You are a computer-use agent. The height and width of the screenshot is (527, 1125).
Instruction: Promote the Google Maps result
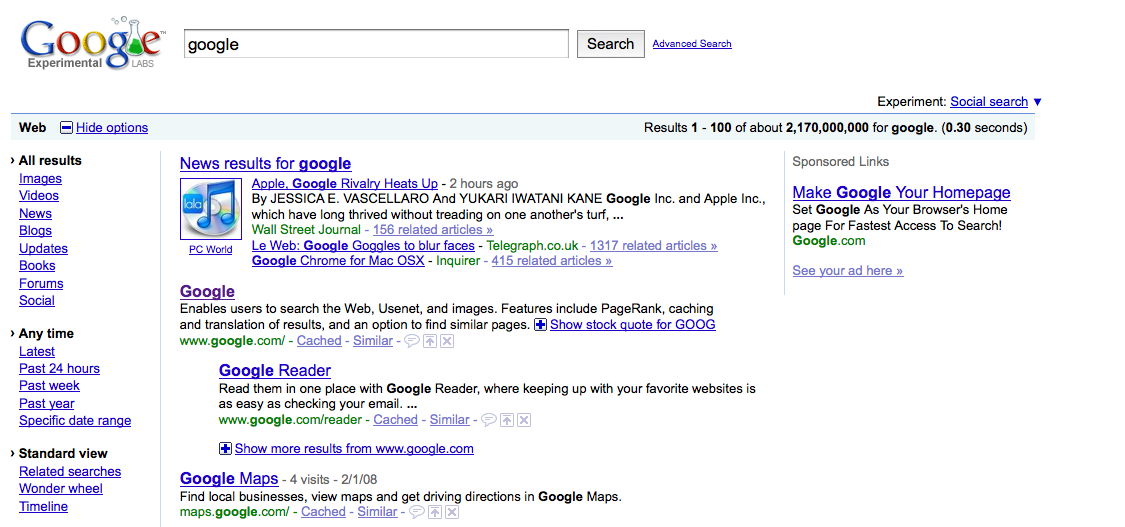point(434,512)
